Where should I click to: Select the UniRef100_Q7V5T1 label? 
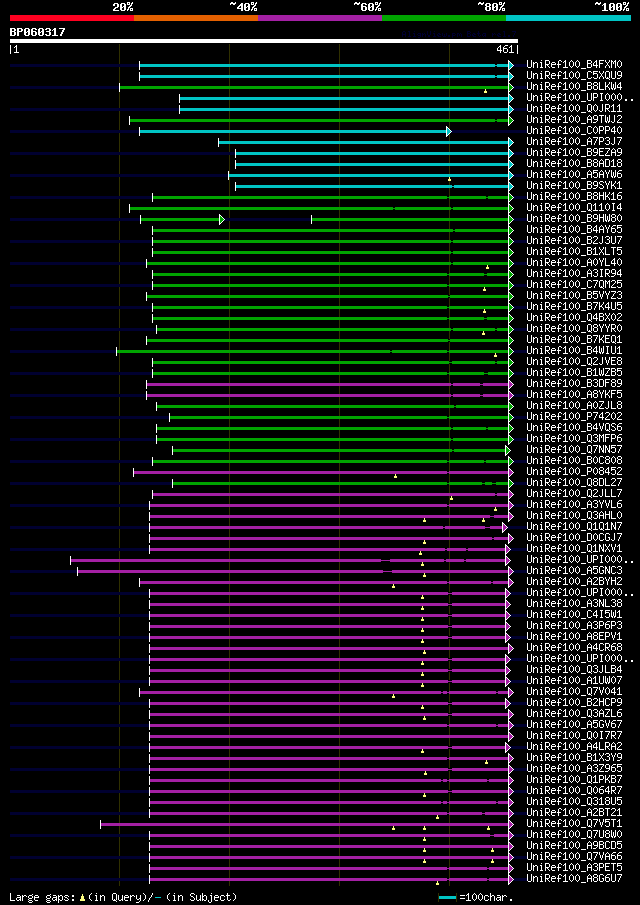[574, 824]
